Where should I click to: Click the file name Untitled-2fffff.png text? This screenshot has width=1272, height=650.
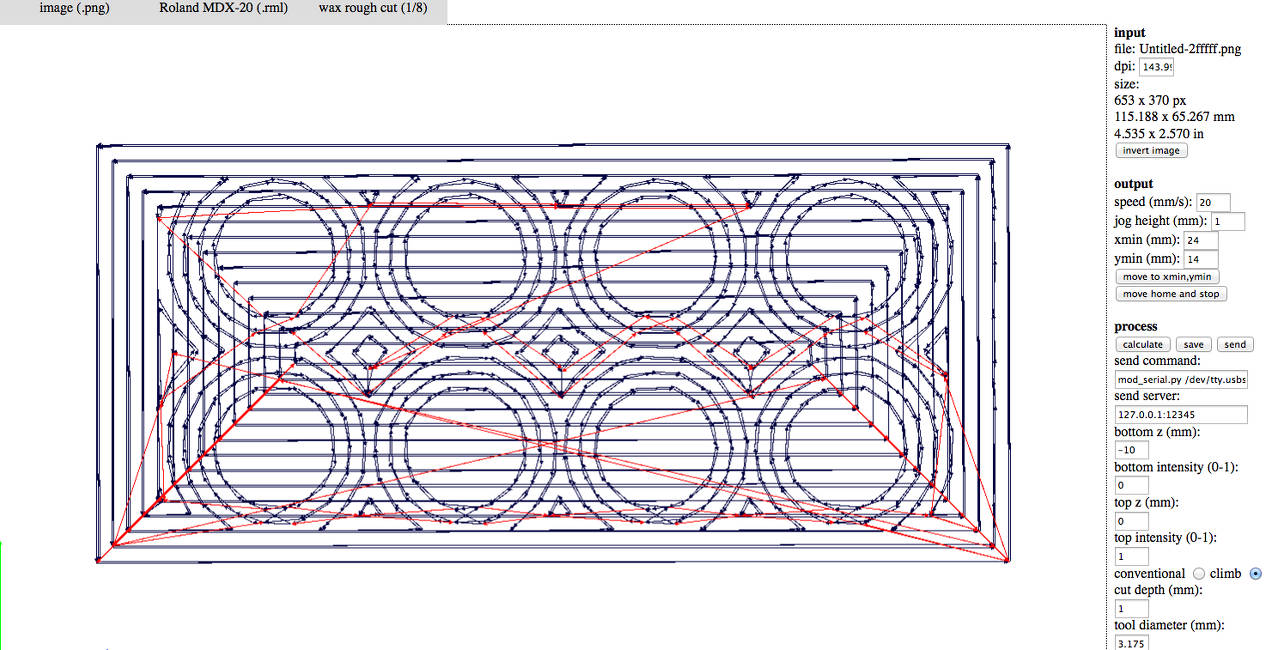[1190, 49]
